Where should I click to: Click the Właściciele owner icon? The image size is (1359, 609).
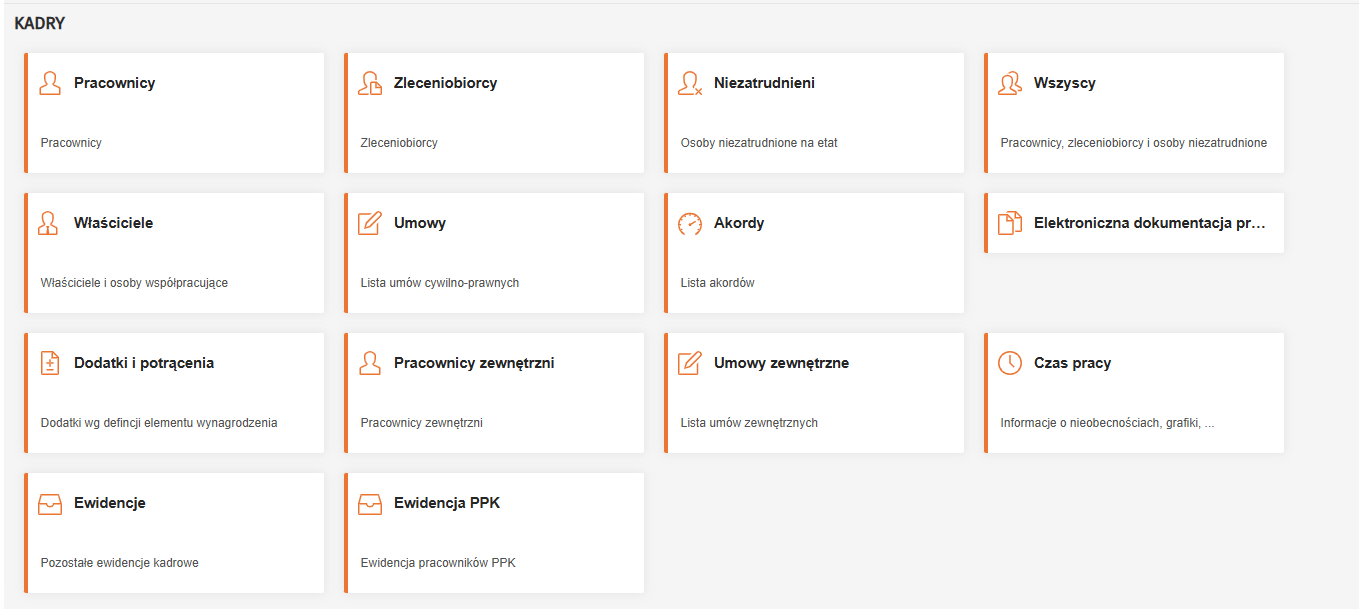pyautogui.click(x=50, y=223)
